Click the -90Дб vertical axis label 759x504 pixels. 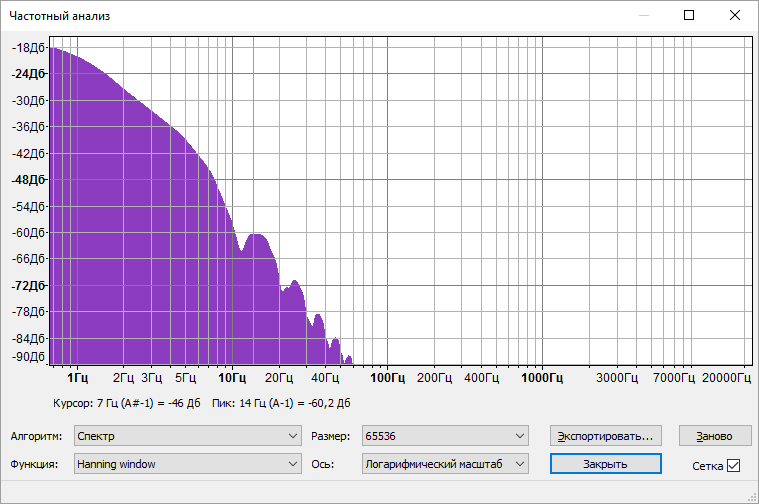tap(28, 357)
